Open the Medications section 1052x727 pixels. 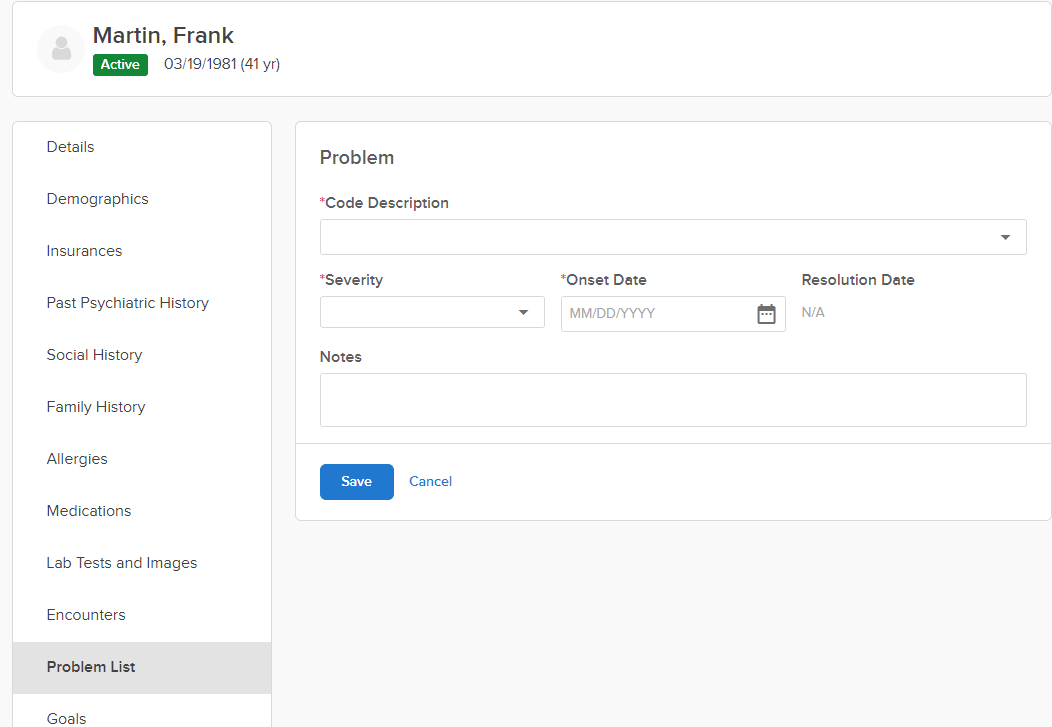(89, 511)
